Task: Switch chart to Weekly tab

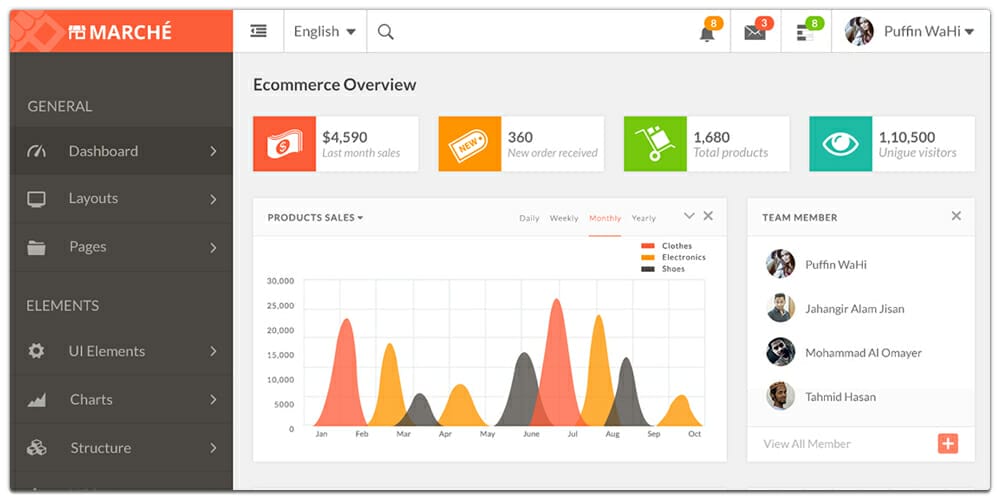Action: pos(564,218)
